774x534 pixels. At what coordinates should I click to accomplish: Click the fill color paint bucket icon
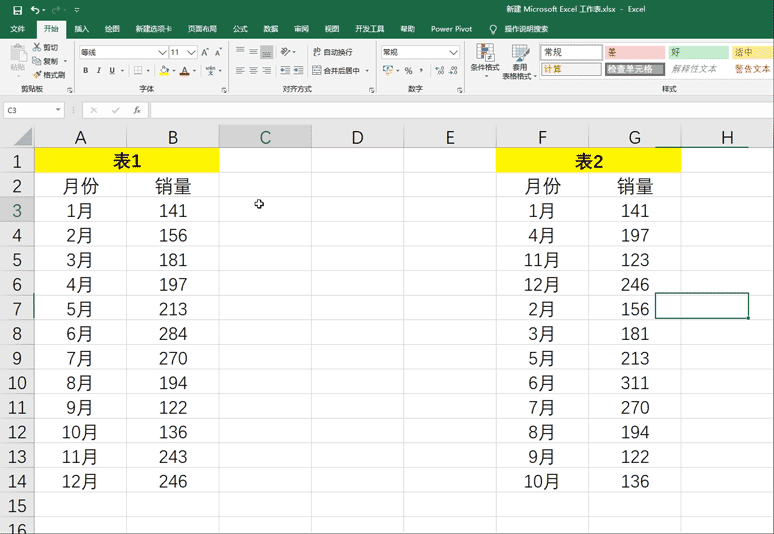pos(163,71)
